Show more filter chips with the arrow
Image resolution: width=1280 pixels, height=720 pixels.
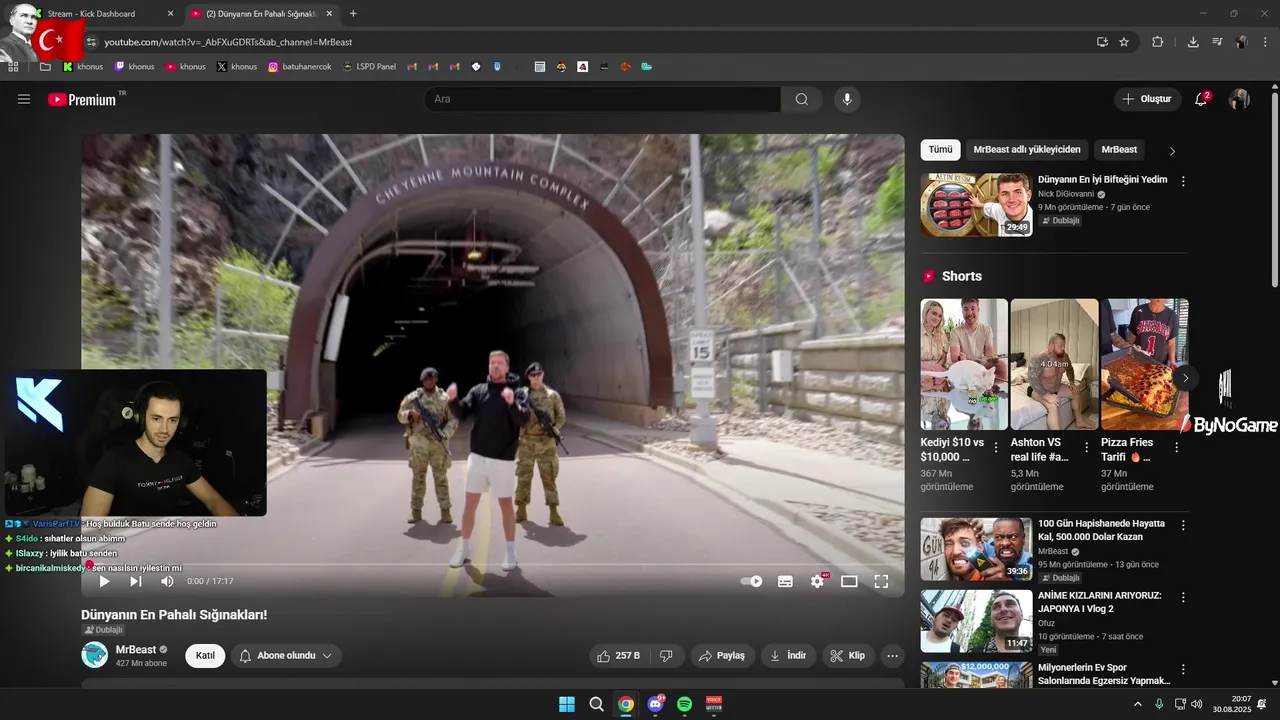pos(1172,151)
